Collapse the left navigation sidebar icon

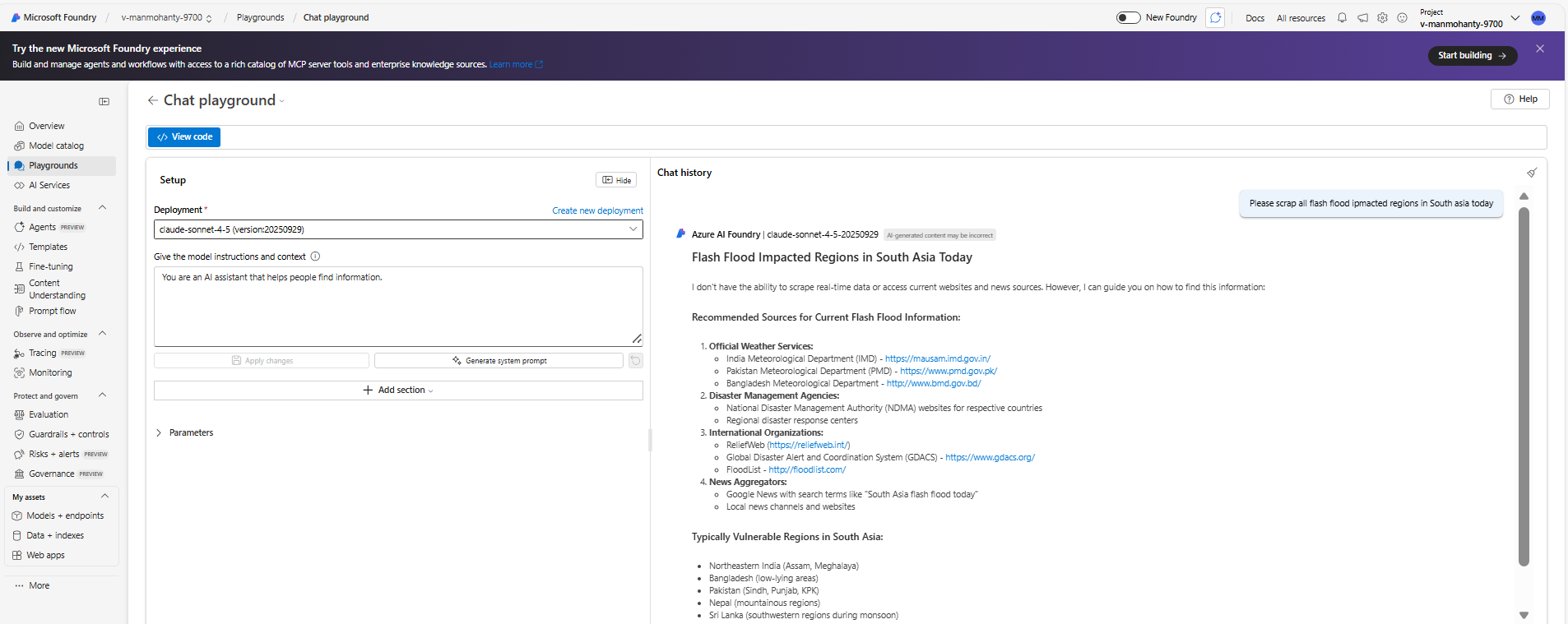tap(104, 101)
